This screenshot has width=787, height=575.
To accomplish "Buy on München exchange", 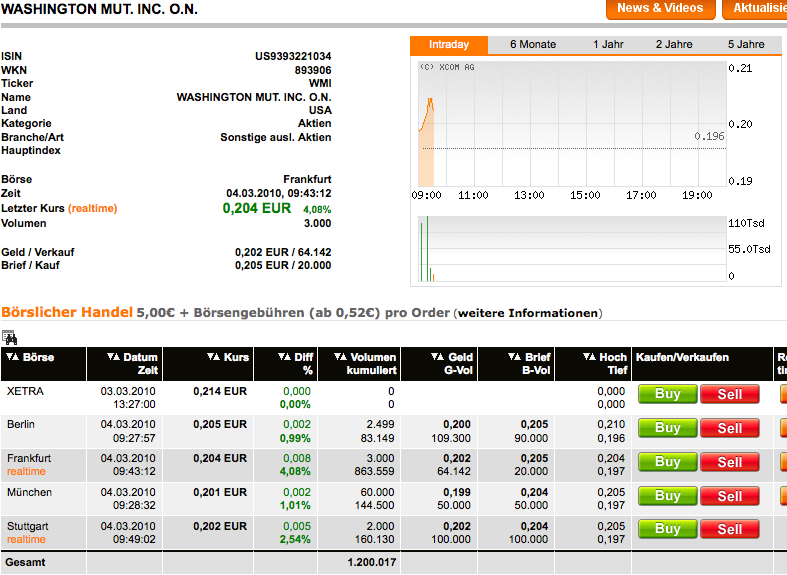I will [x=668, y=496].
